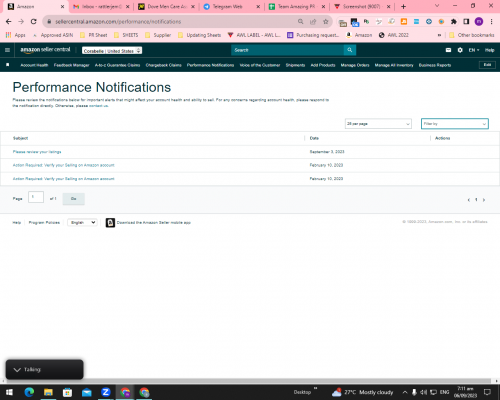Open the PR Sheet bookmark folder
The image size is (500, 400).
coord(94,35)
